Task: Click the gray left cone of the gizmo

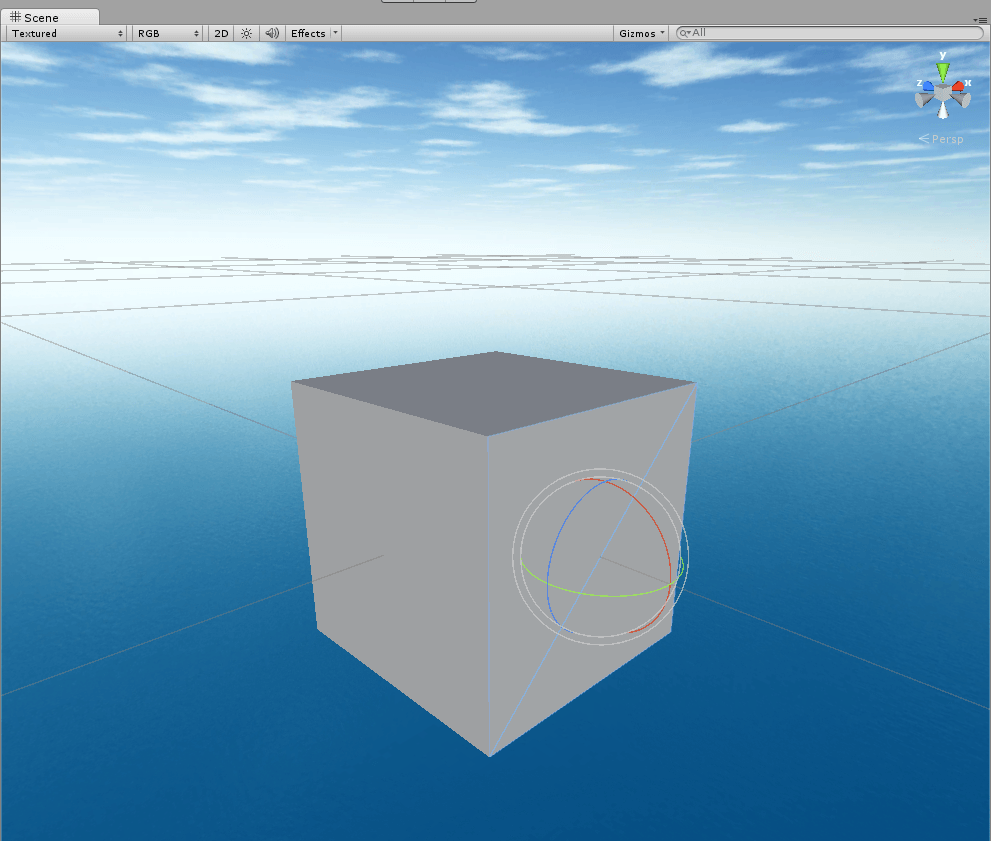Action: (922, 99)
